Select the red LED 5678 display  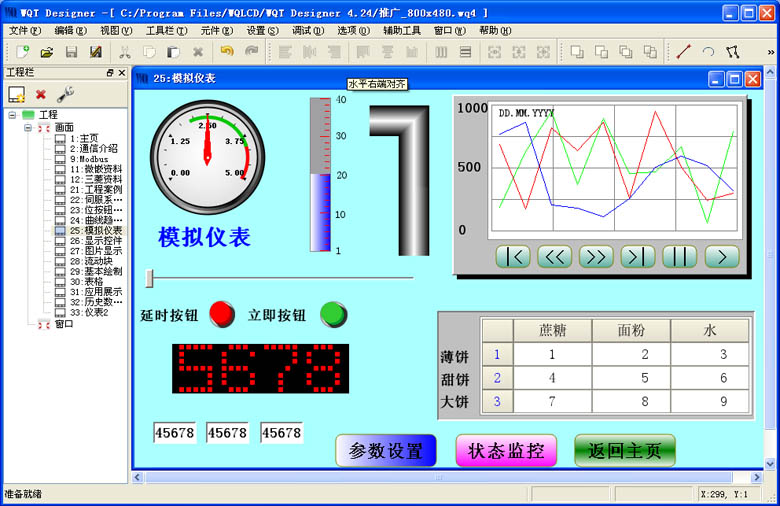(x=260, y=368)
